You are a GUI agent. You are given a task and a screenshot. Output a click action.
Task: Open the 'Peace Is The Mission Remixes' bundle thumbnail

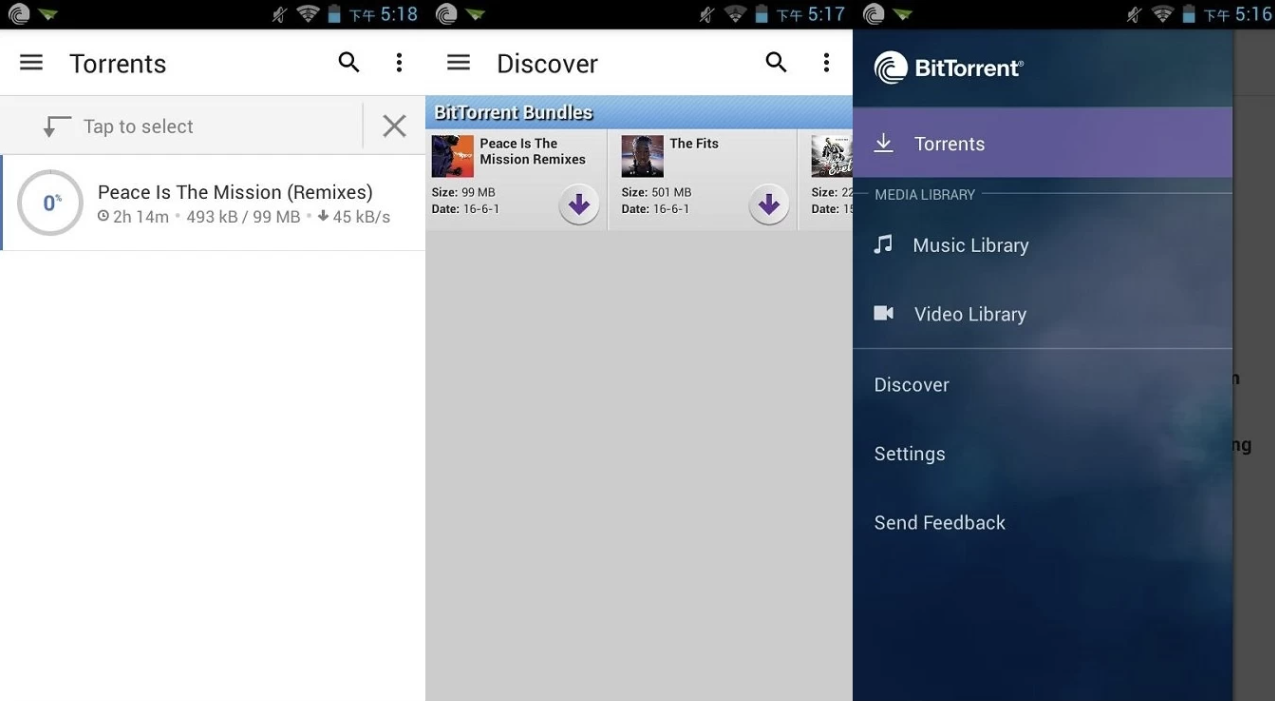coord(452,157)
